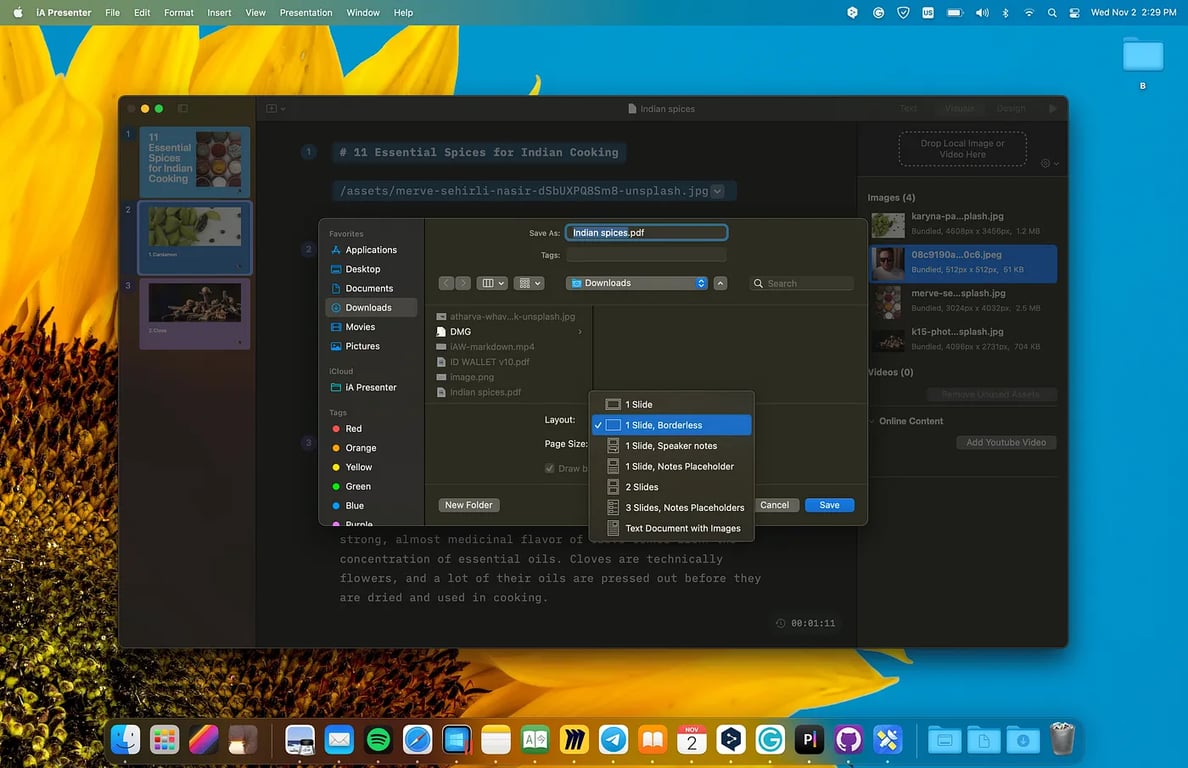Open the Downloads location dropdown
1188x768 pixels.
coord(636,283)
